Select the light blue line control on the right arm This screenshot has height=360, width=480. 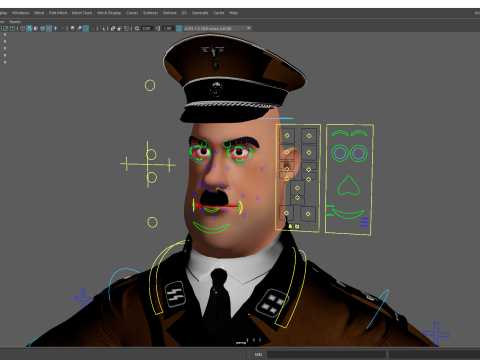pyautogui.click(x=378, y=309)
